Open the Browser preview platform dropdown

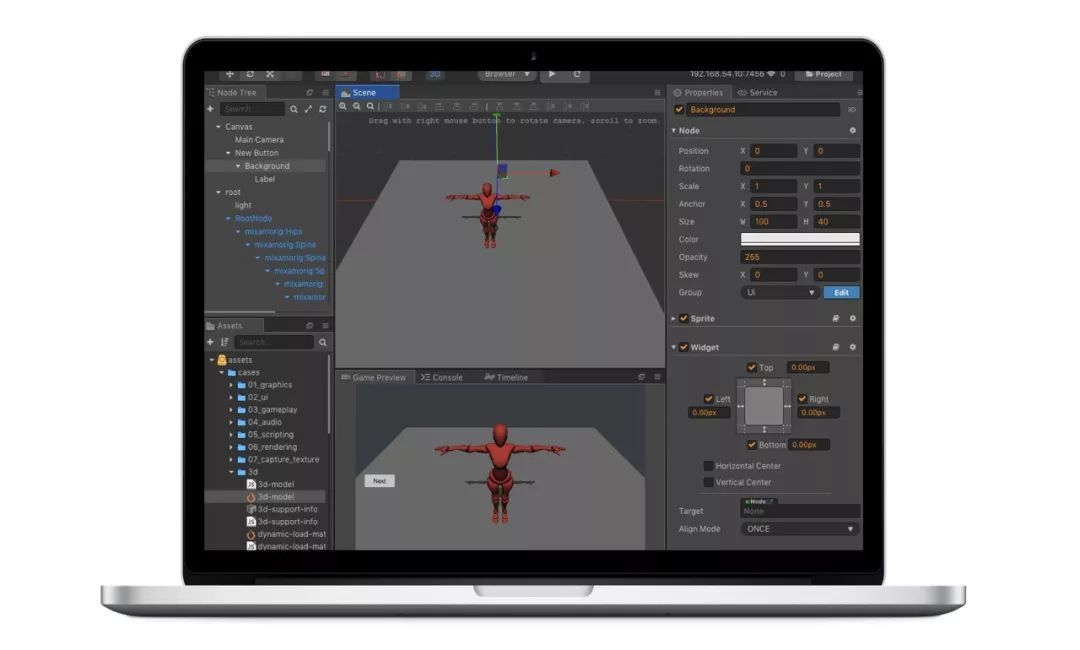pos(507,74)
